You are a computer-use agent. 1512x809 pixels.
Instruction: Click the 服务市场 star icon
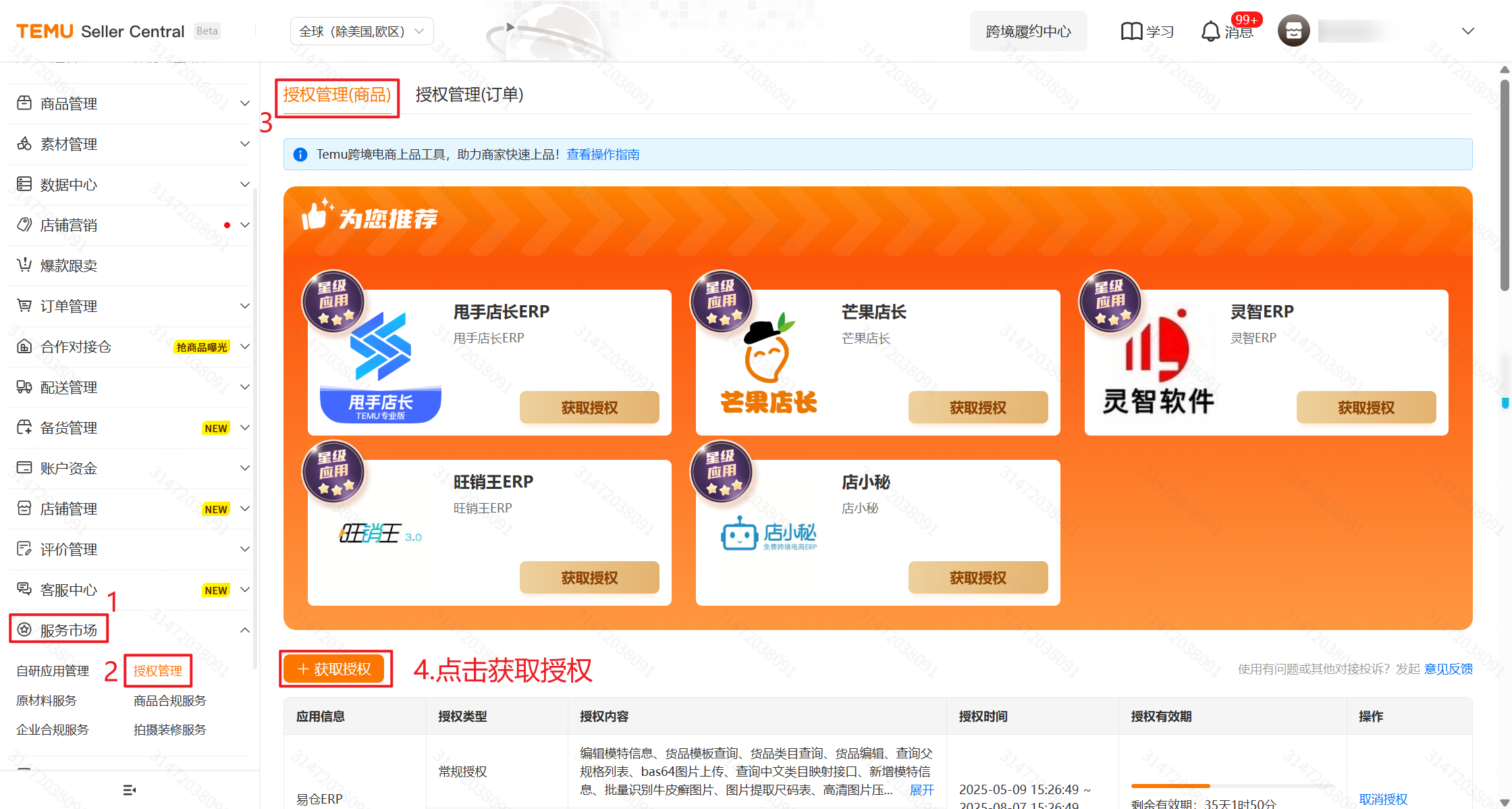click(24, 630)
